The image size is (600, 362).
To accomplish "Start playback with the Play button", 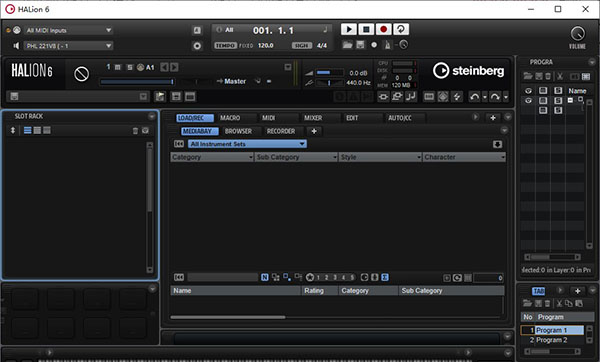I will [349, 29].
